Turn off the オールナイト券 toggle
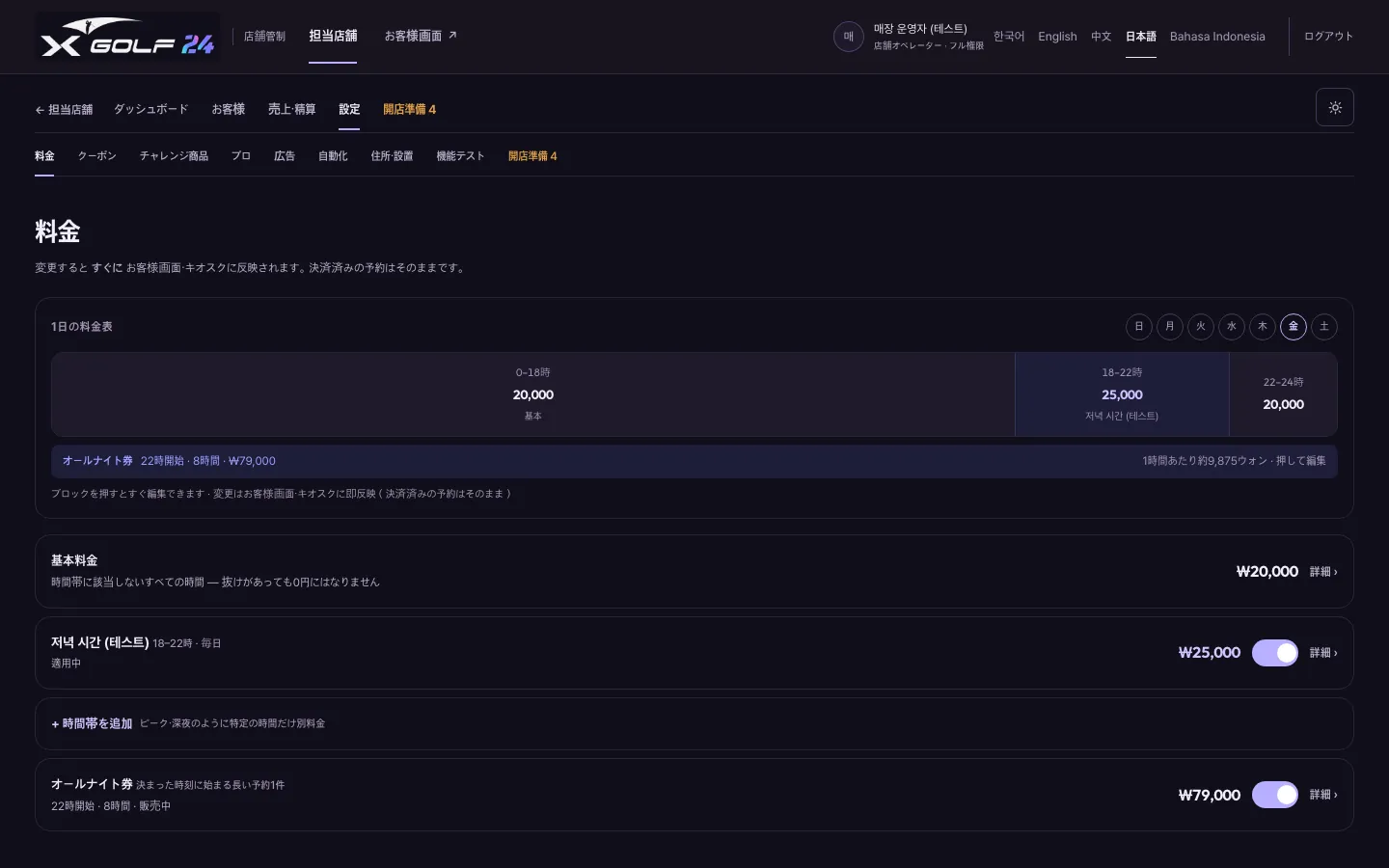Screen dimensions: 1389x868 click(x=1275, y=795)
